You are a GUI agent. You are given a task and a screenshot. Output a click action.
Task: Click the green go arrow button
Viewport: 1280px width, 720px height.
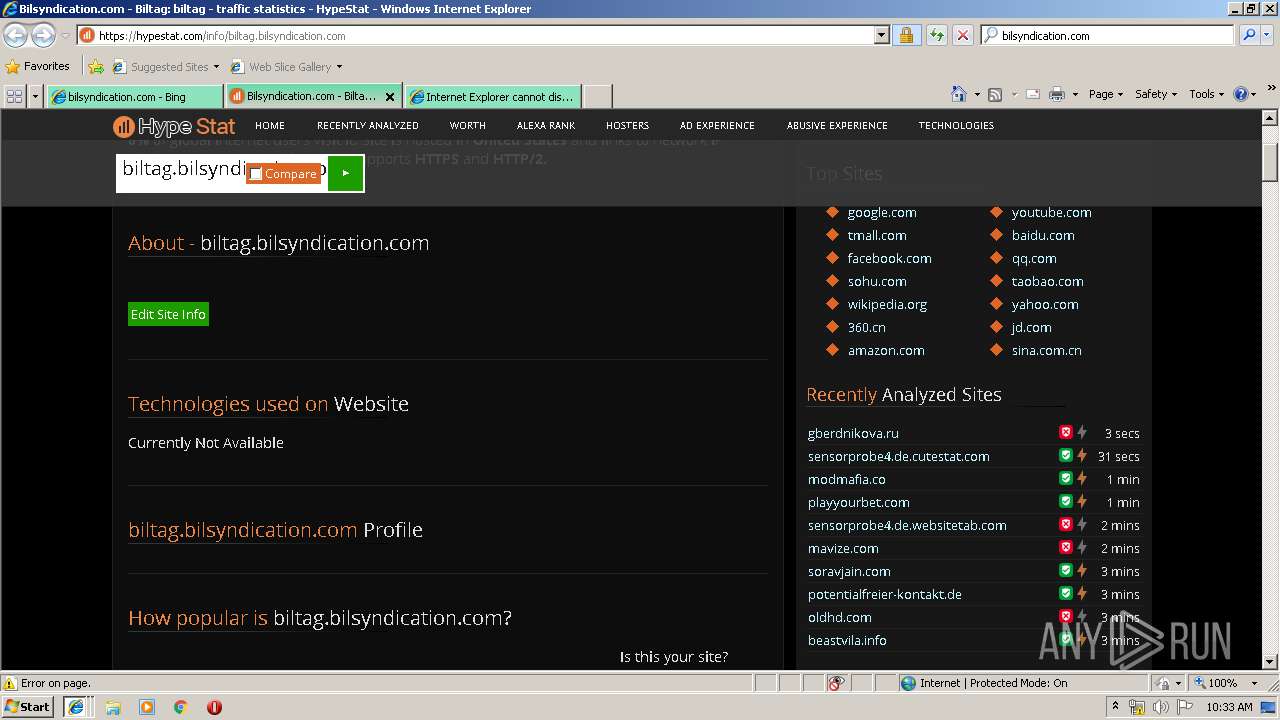pyautogui.click(x=345, y=173)
